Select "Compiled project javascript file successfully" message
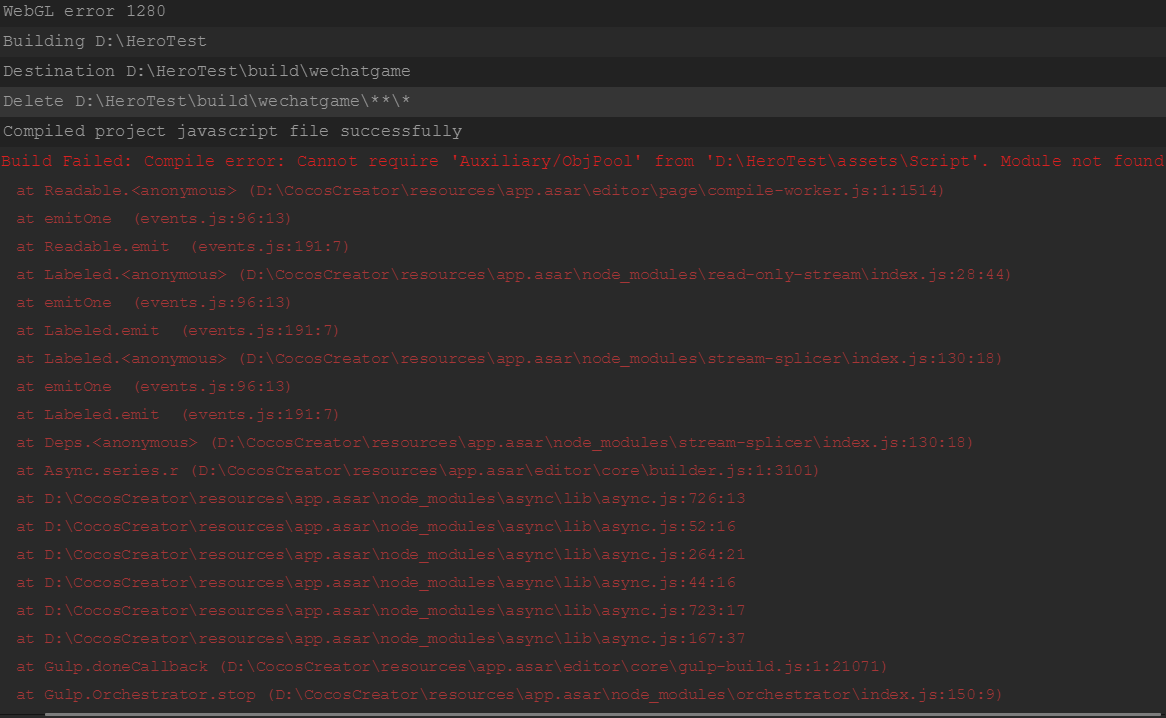 pos(232,131)
